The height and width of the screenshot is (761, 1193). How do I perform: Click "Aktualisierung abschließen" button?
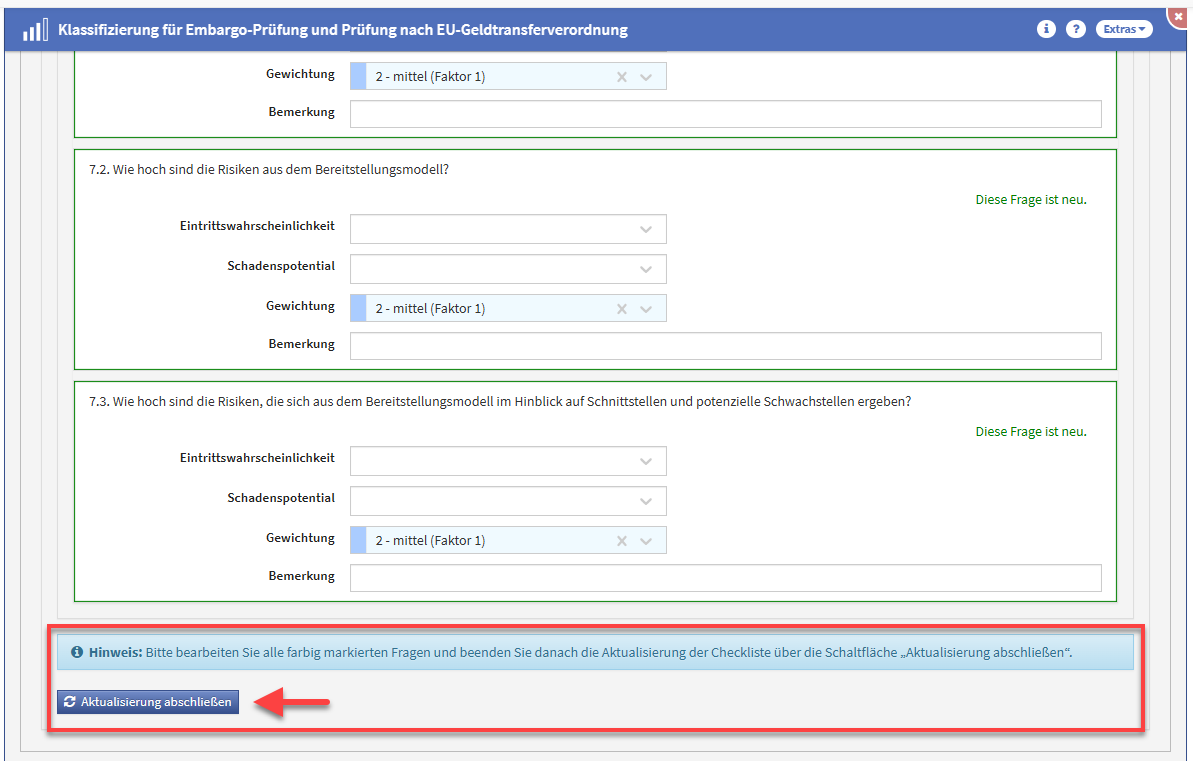click(x=147, y=702)
